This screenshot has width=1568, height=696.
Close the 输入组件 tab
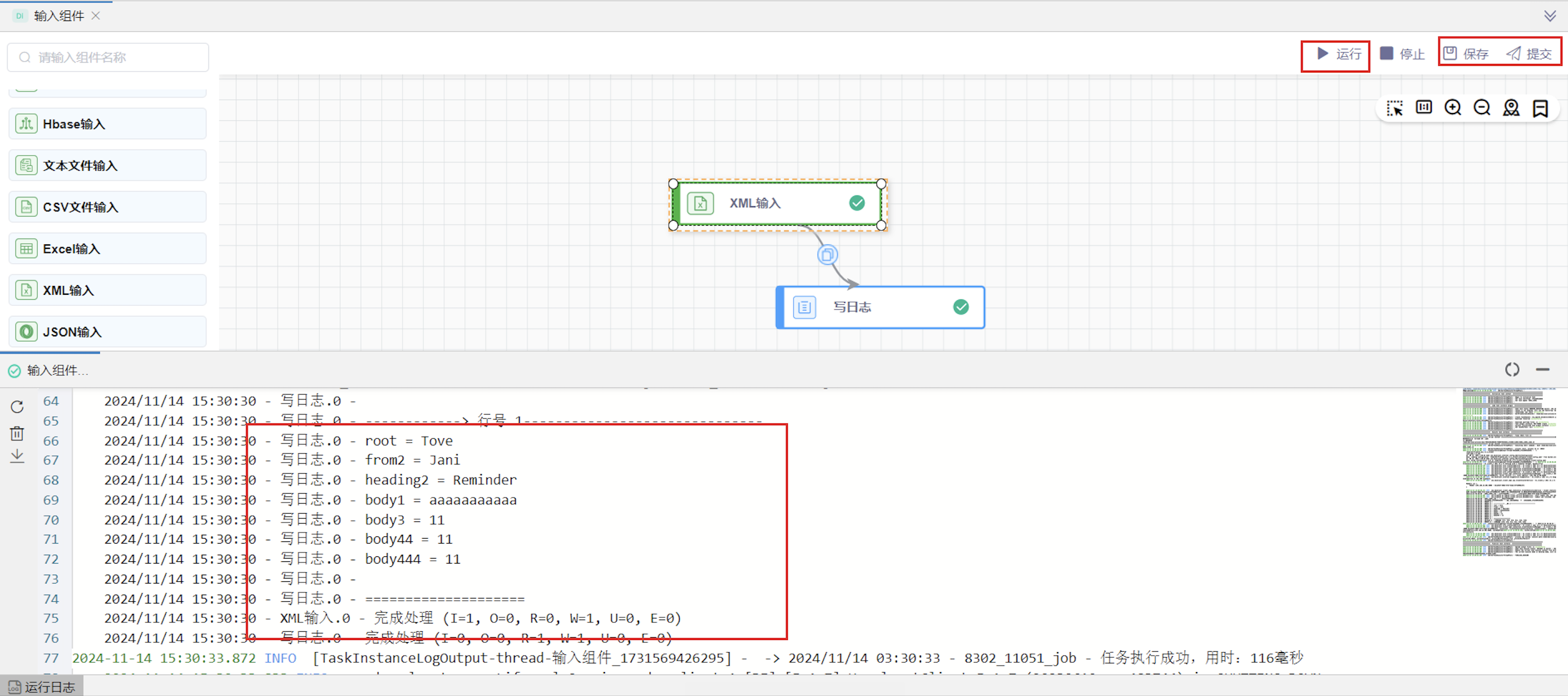coord(95,16)
